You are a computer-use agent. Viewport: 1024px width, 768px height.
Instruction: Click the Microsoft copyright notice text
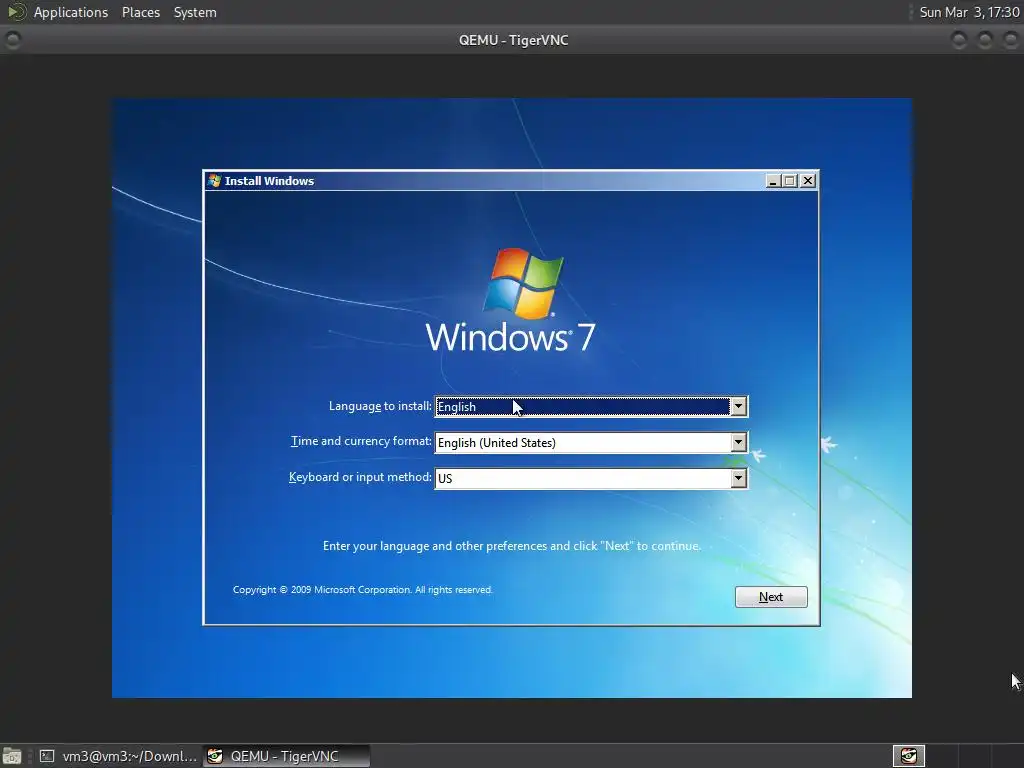tap(362, 590)
